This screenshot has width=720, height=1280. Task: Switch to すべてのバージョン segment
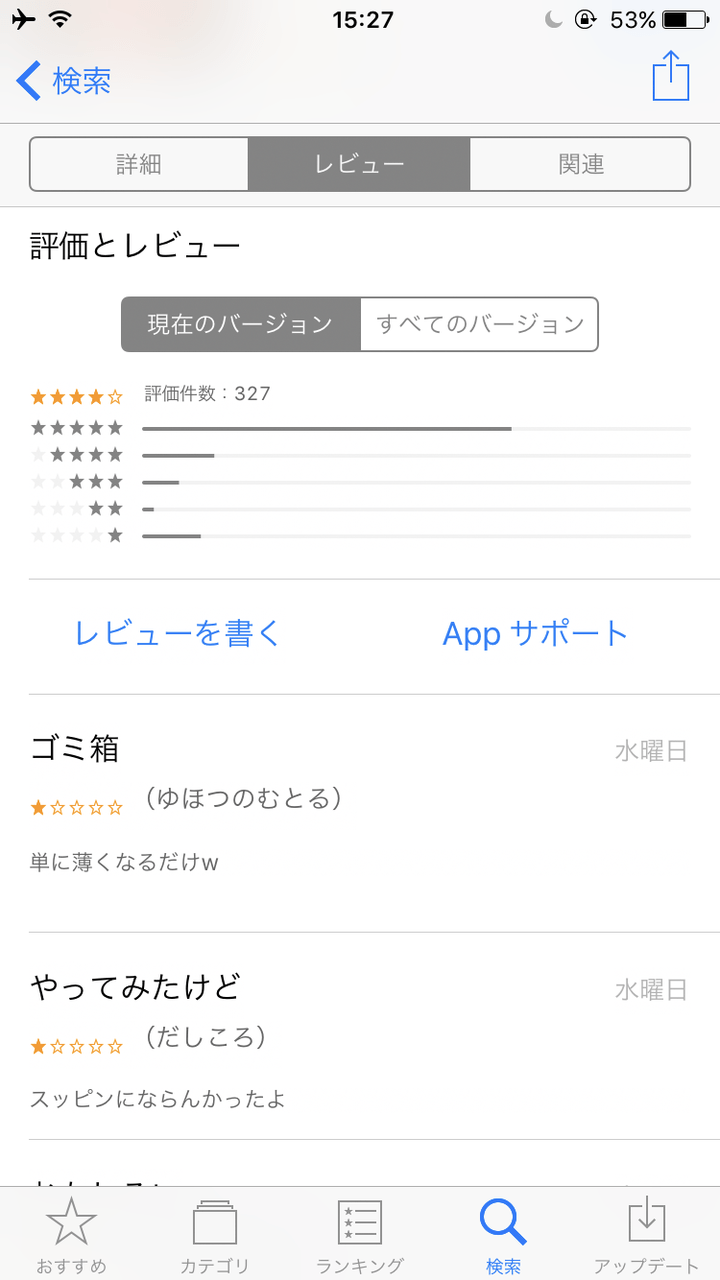479,324
